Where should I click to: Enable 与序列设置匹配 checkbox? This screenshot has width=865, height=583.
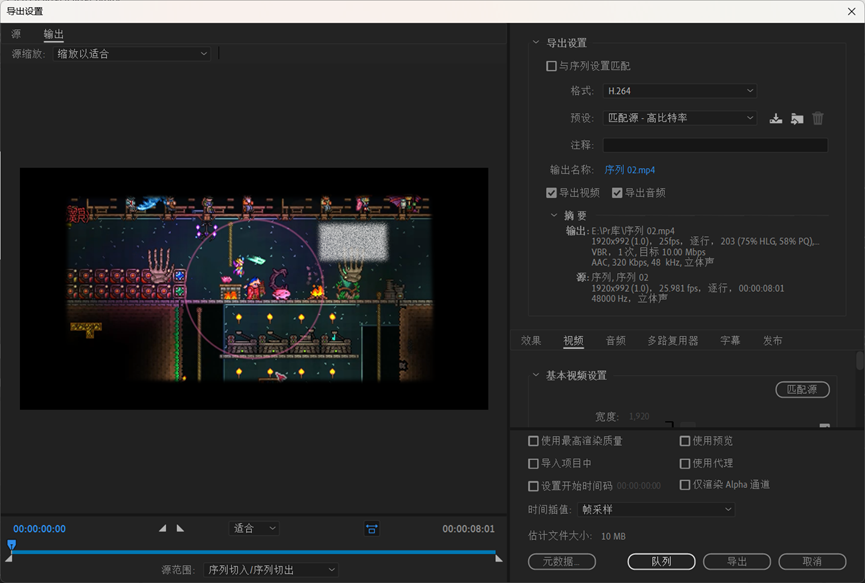point(551,66)
